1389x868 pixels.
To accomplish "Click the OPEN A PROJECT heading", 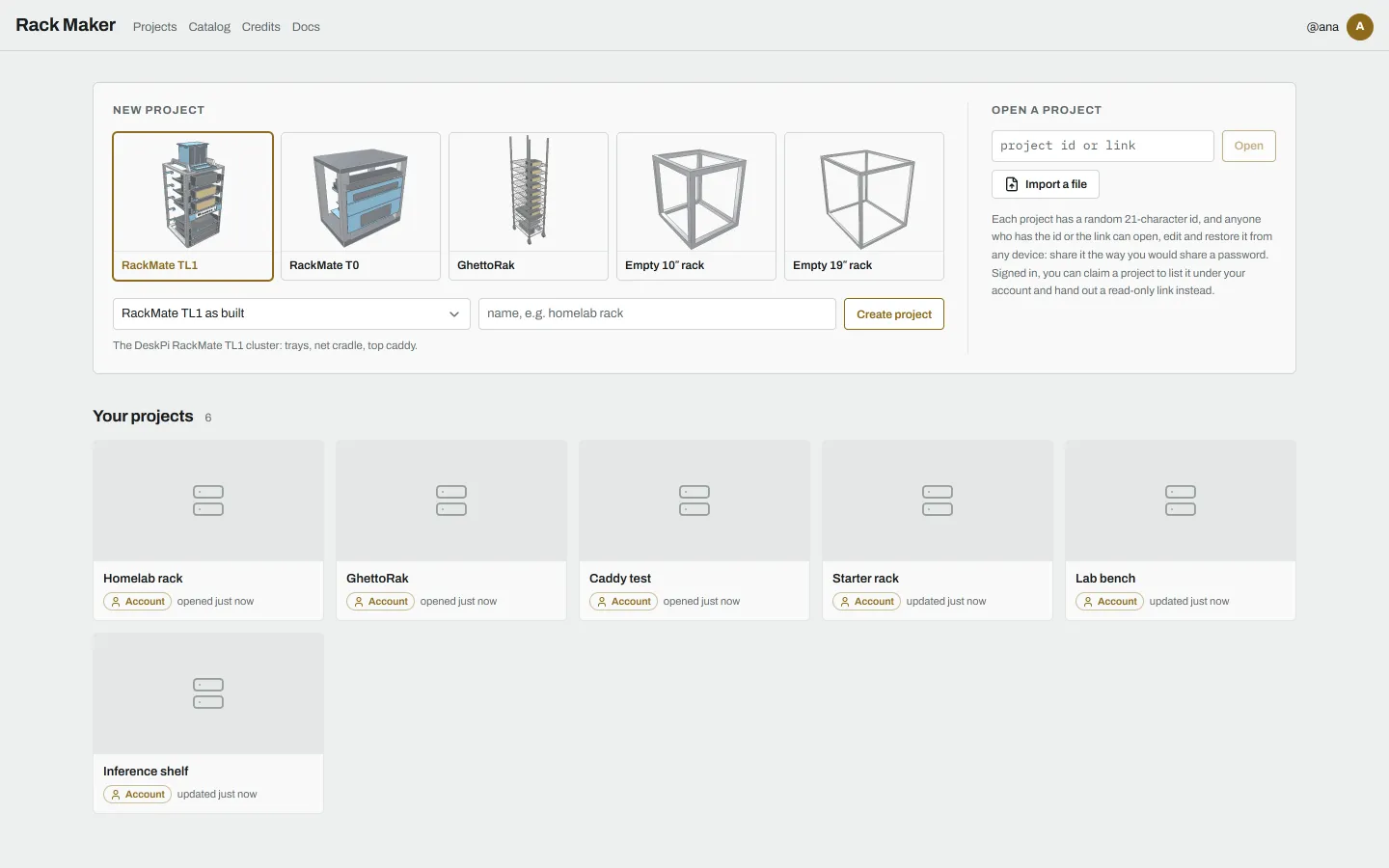I will pos(1047,110).
